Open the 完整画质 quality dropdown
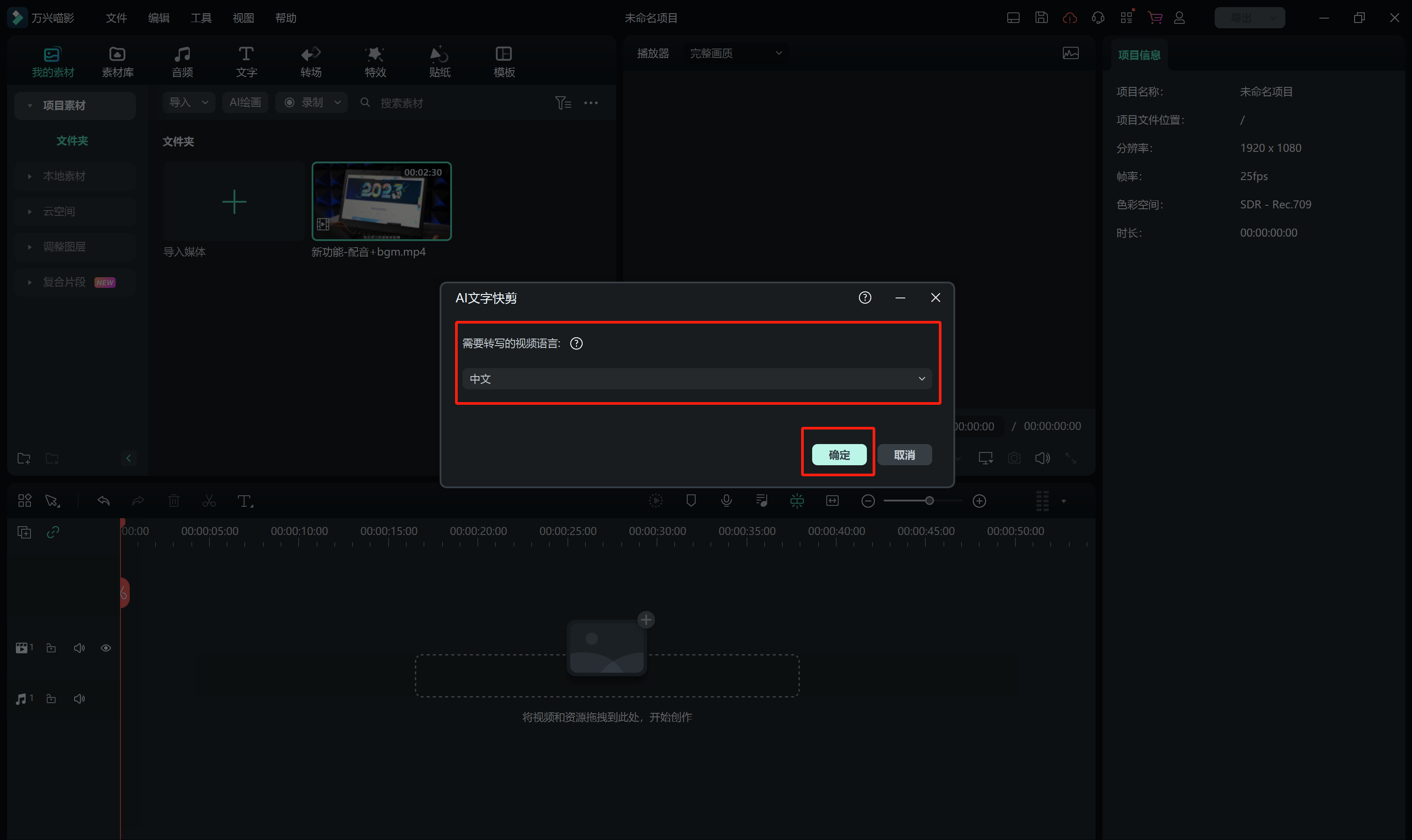This screenshot has height=840, width=1412. (735, 53)
